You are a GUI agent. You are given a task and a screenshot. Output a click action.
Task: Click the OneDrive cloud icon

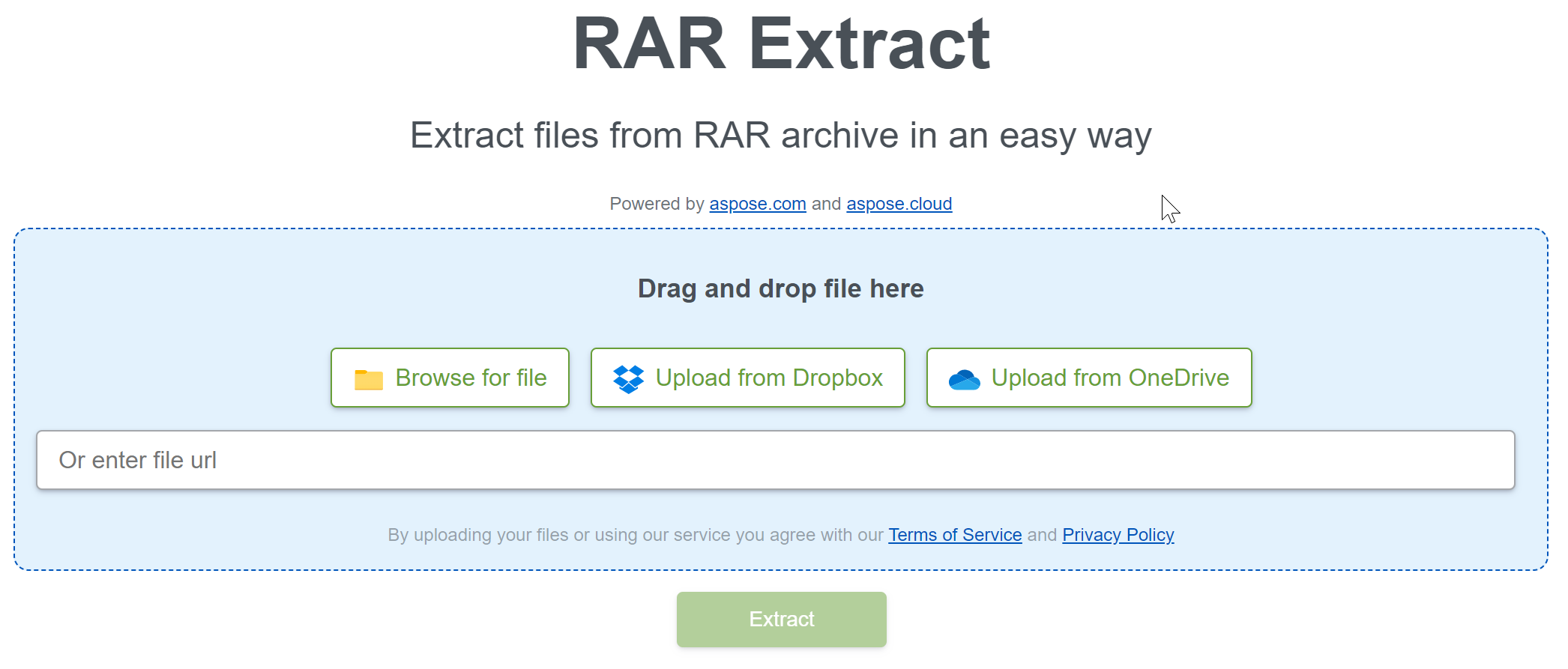point(964,380)
